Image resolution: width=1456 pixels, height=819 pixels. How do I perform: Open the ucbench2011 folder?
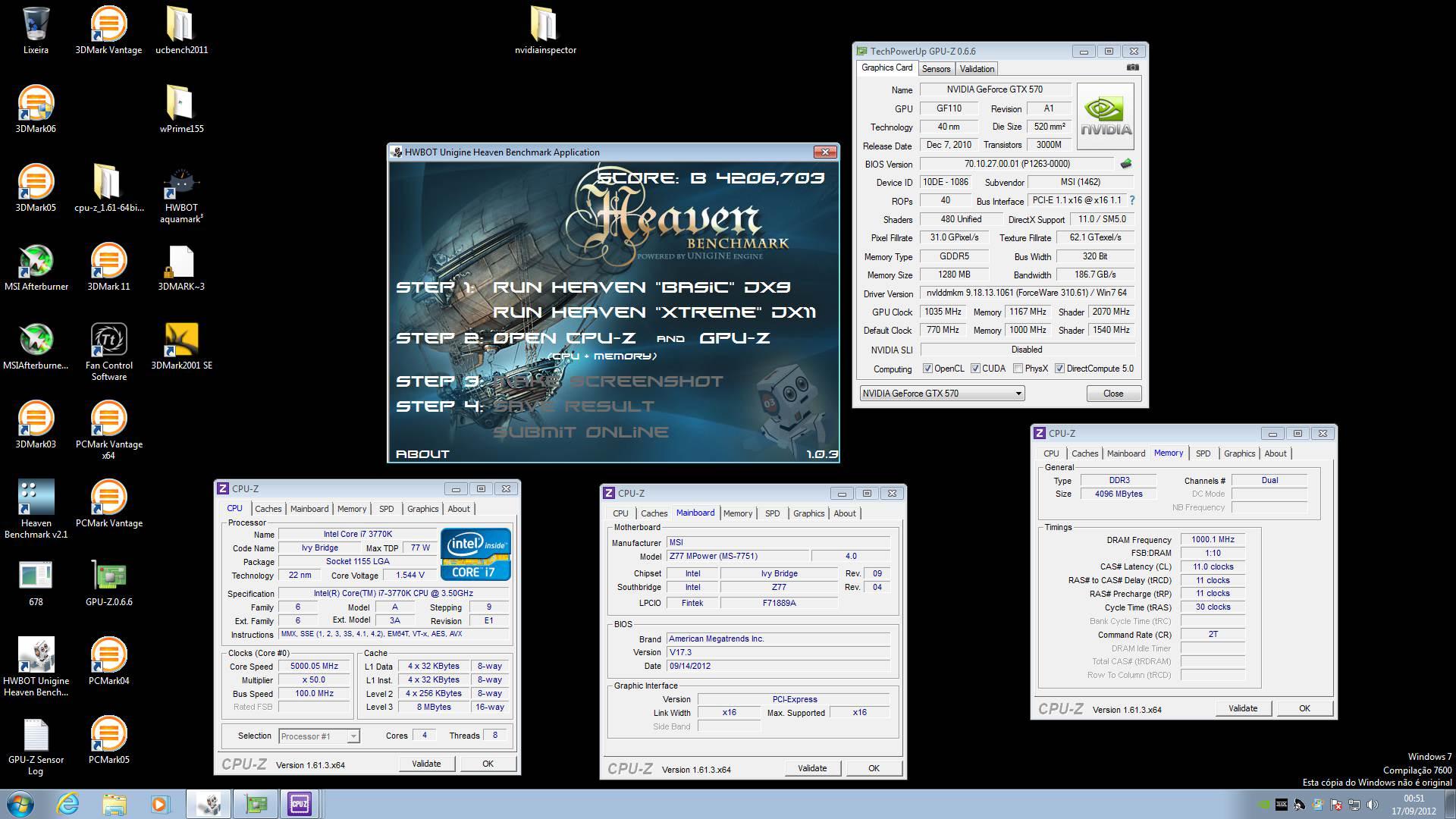181,30
